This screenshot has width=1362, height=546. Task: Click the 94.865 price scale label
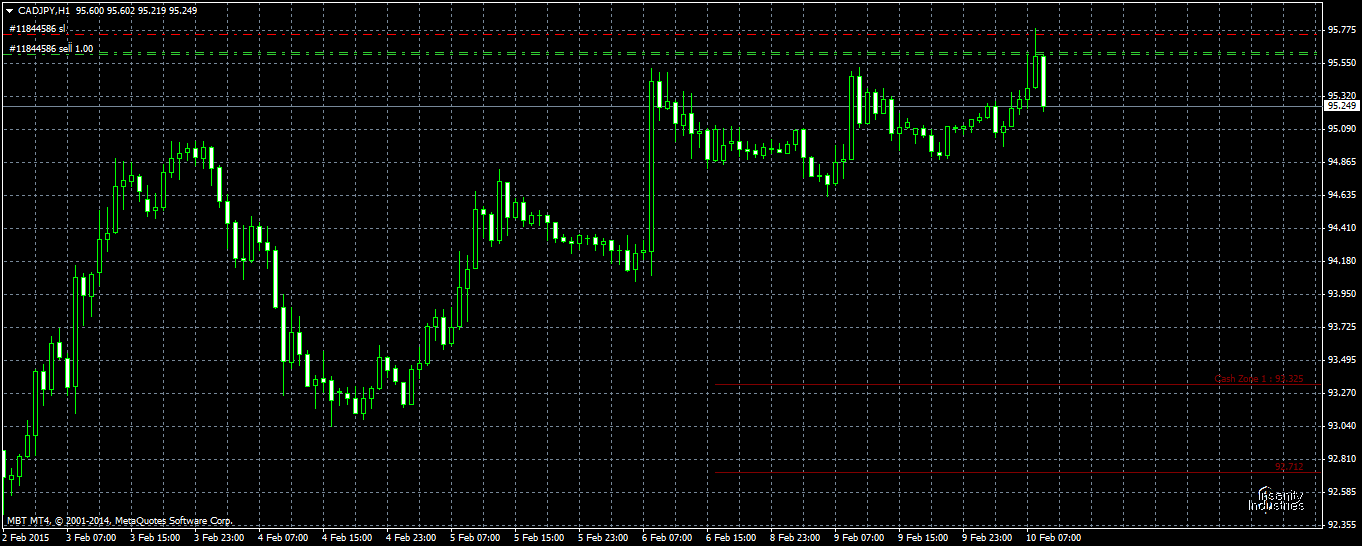pyautogui.click(x=1341, y=162)
